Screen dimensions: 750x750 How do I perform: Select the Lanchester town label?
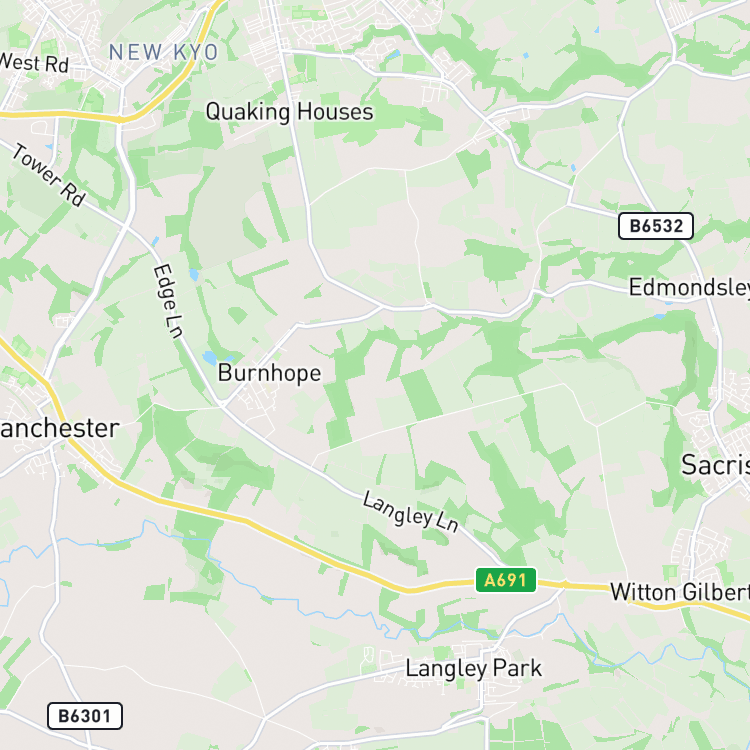tap(59, 428)
